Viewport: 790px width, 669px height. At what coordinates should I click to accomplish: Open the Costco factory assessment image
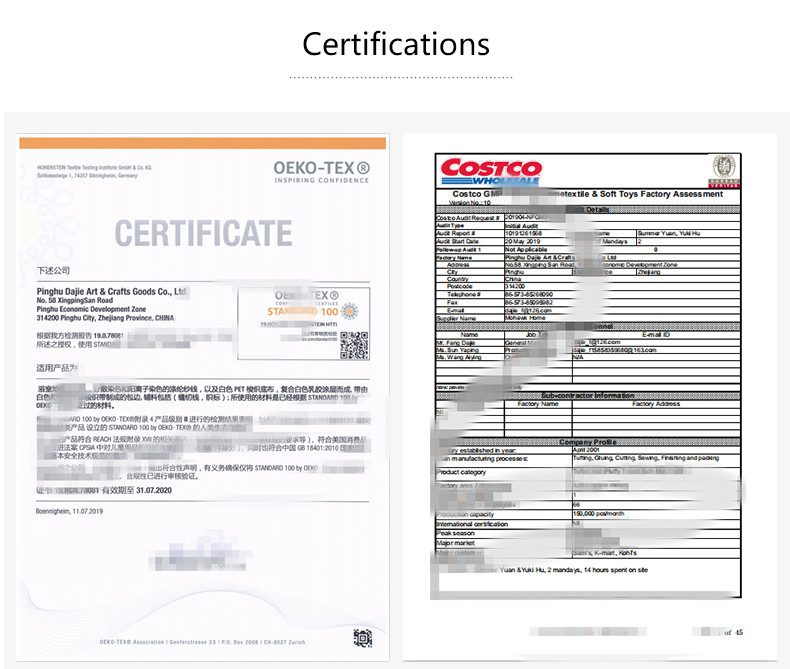(589, 397)
